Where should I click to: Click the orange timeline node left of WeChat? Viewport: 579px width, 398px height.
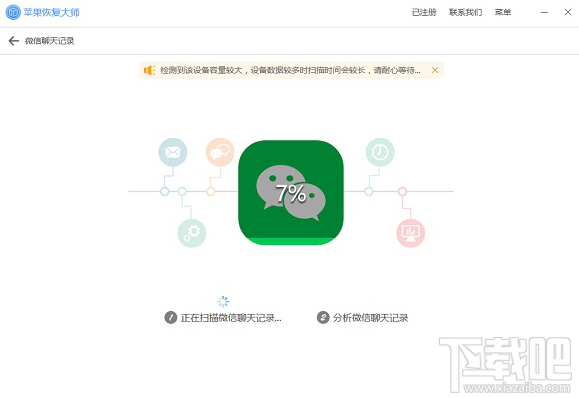[x=210, y=191]
